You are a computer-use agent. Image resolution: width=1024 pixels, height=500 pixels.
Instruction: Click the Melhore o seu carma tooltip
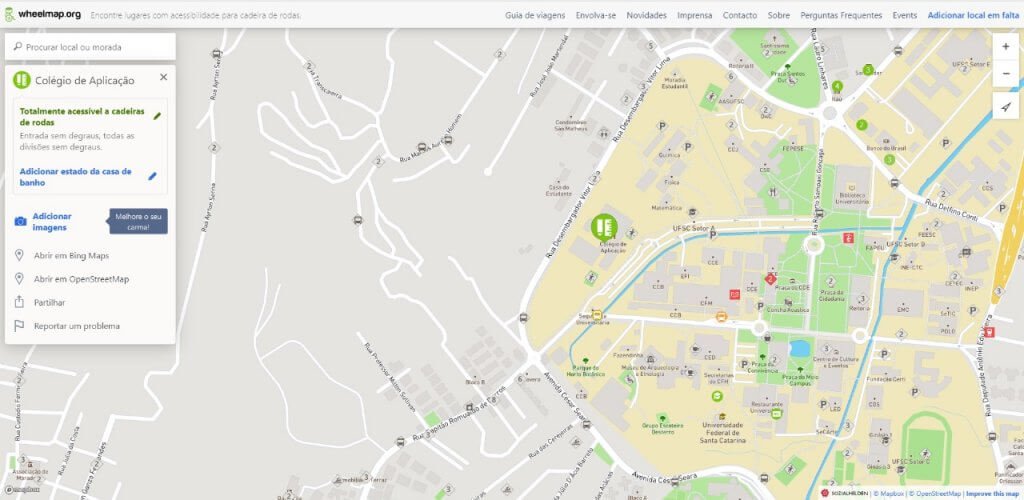tap(138, 221)
